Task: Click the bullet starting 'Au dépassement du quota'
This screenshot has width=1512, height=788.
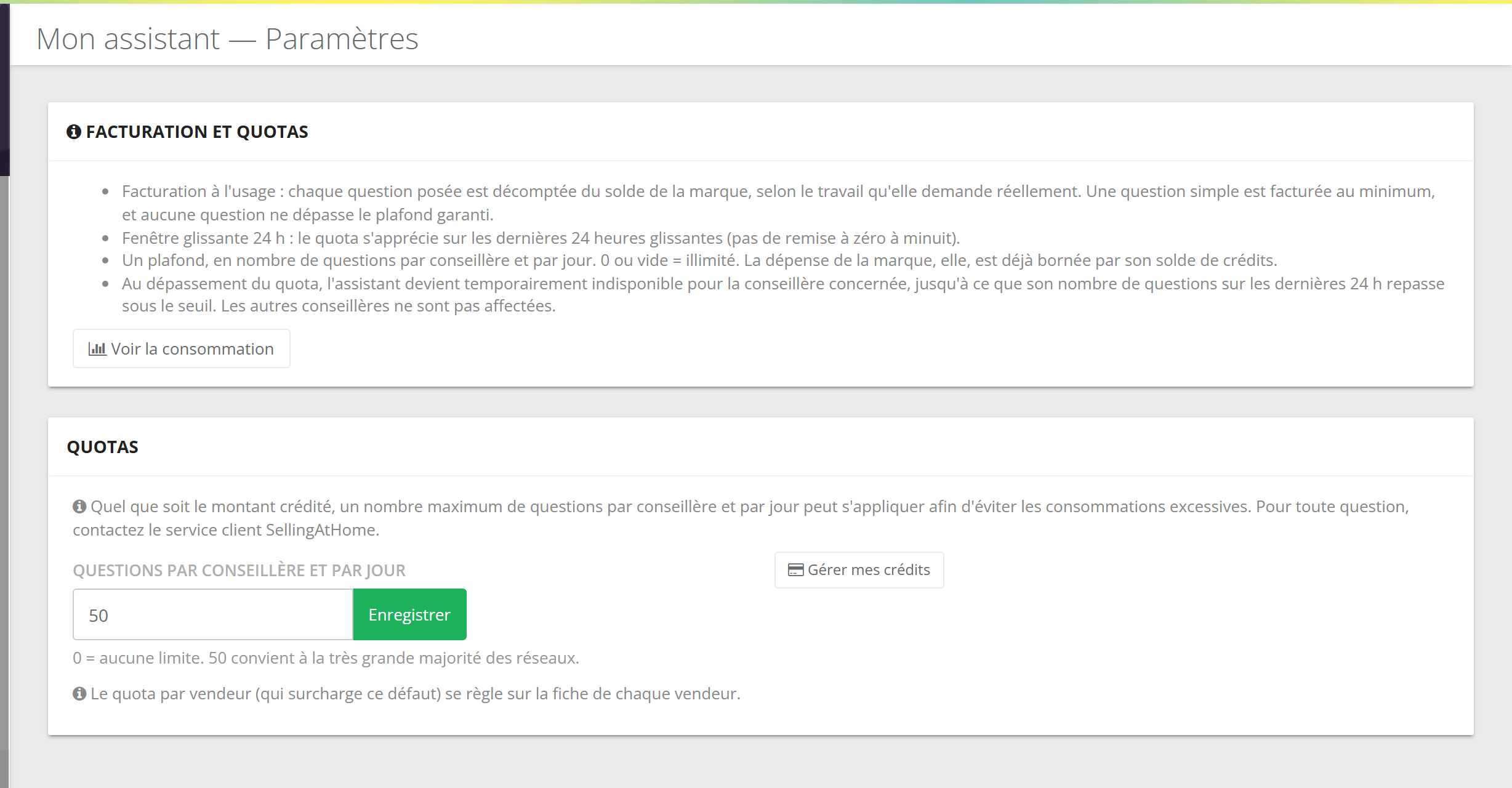Action: pyautogui.click(x=783, y=295)
